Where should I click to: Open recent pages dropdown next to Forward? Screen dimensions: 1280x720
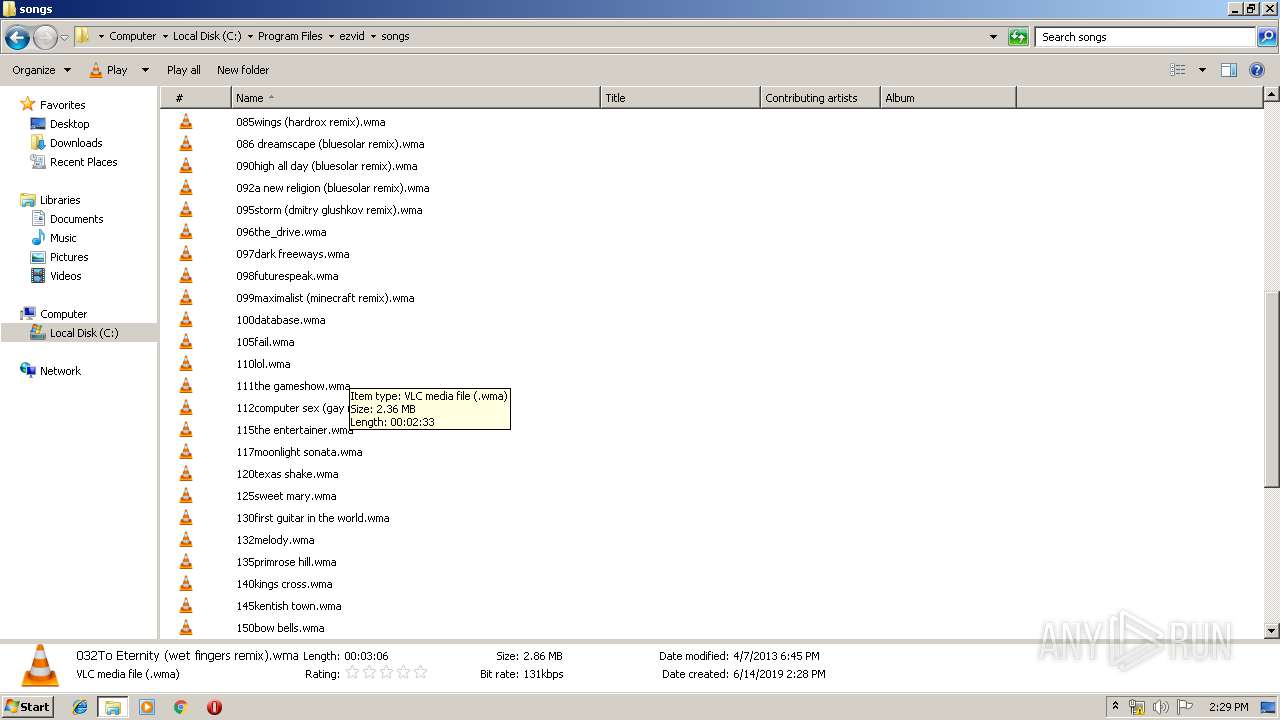65,37
